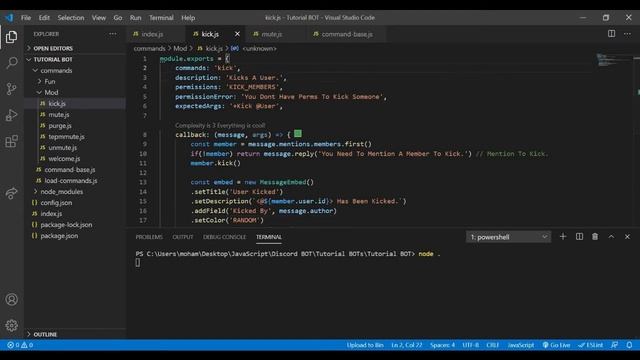The image size is (640, 360).
Task: Collapse the commands folder
Action: [56, 70]
